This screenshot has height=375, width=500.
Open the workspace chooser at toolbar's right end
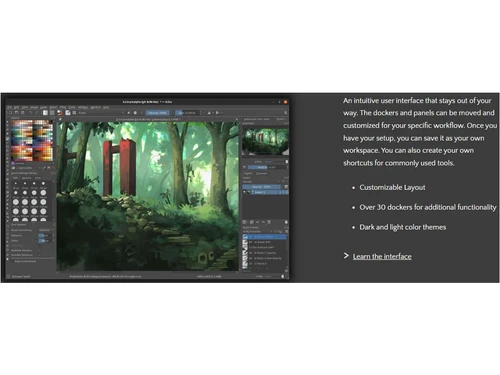[x=286, y=113]
